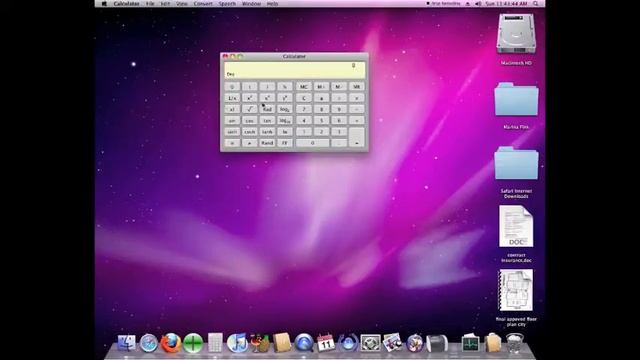This screenshot has height=360, width=640.
Task: Click the sin key
Action: point(232,120)
